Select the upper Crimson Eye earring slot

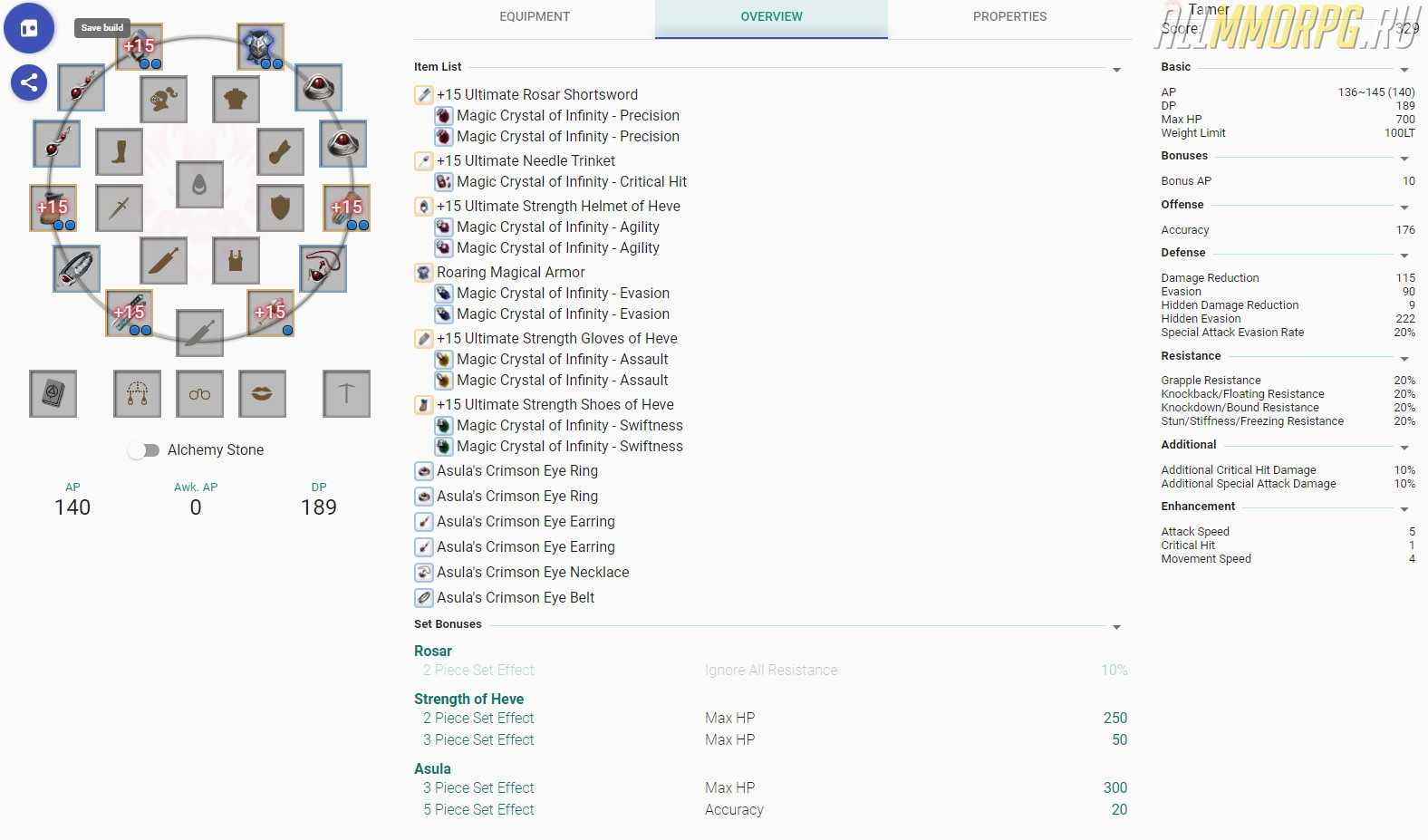point(81,87)
